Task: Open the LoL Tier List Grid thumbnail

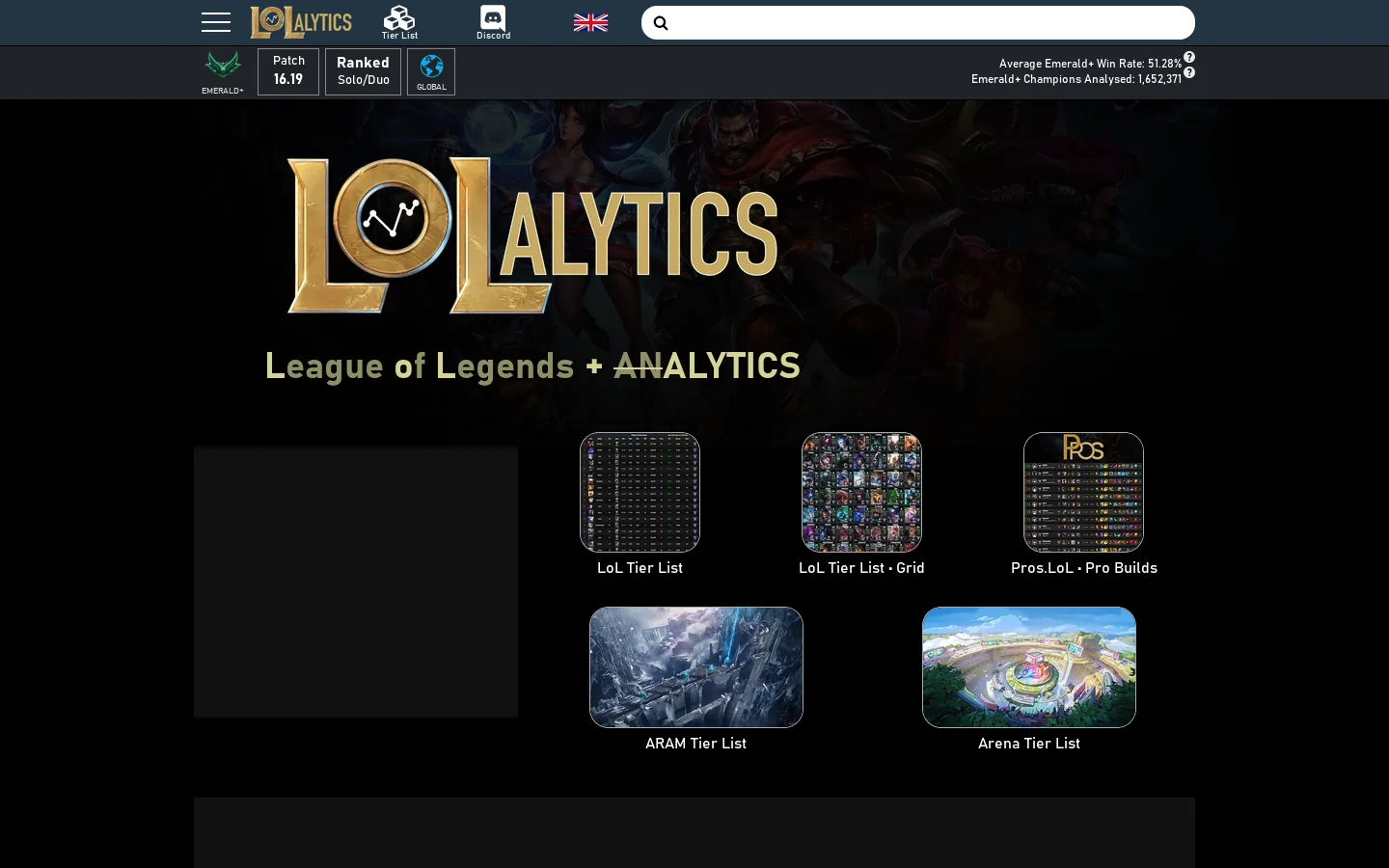Action: (861, 492)
